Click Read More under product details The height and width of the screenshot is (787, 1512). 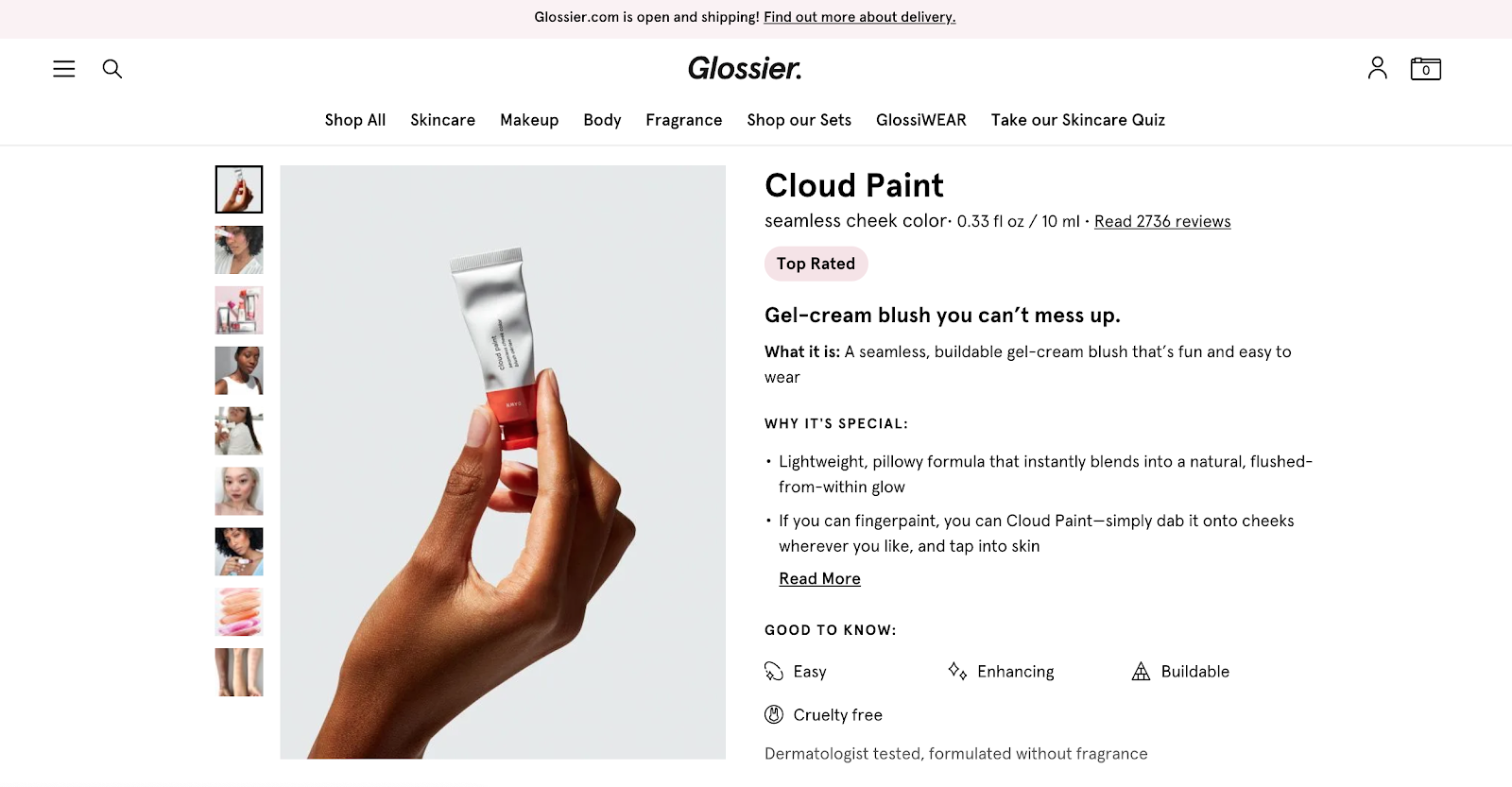point(818,577)
